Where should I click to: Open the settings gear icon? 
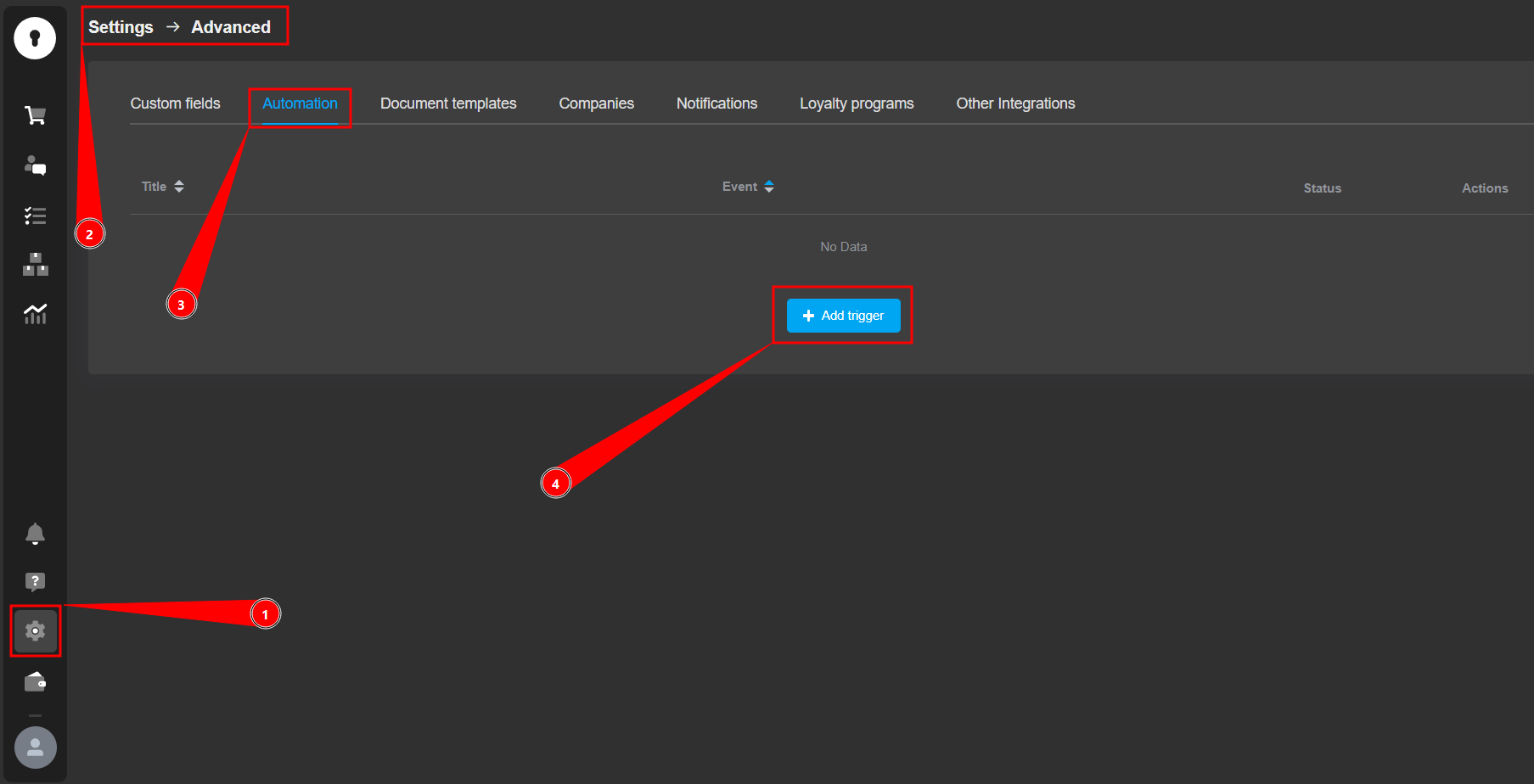pos(35,630)
